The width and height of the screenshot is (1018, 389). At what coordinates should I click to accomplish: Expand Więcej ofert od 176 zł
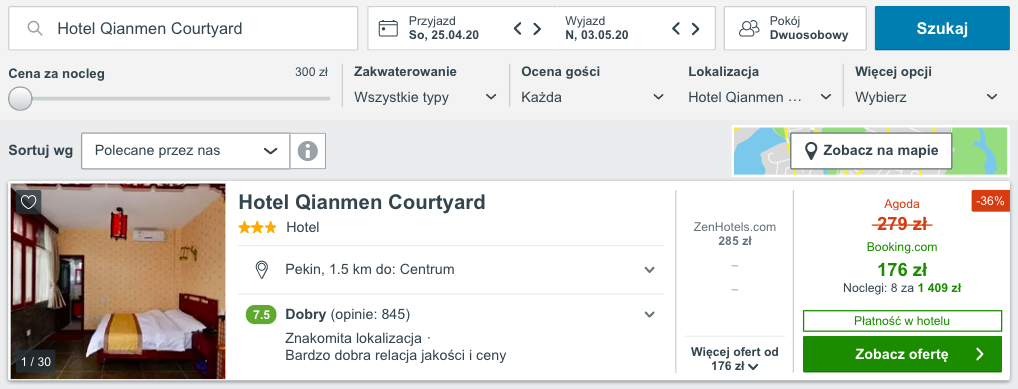(734, 359)
